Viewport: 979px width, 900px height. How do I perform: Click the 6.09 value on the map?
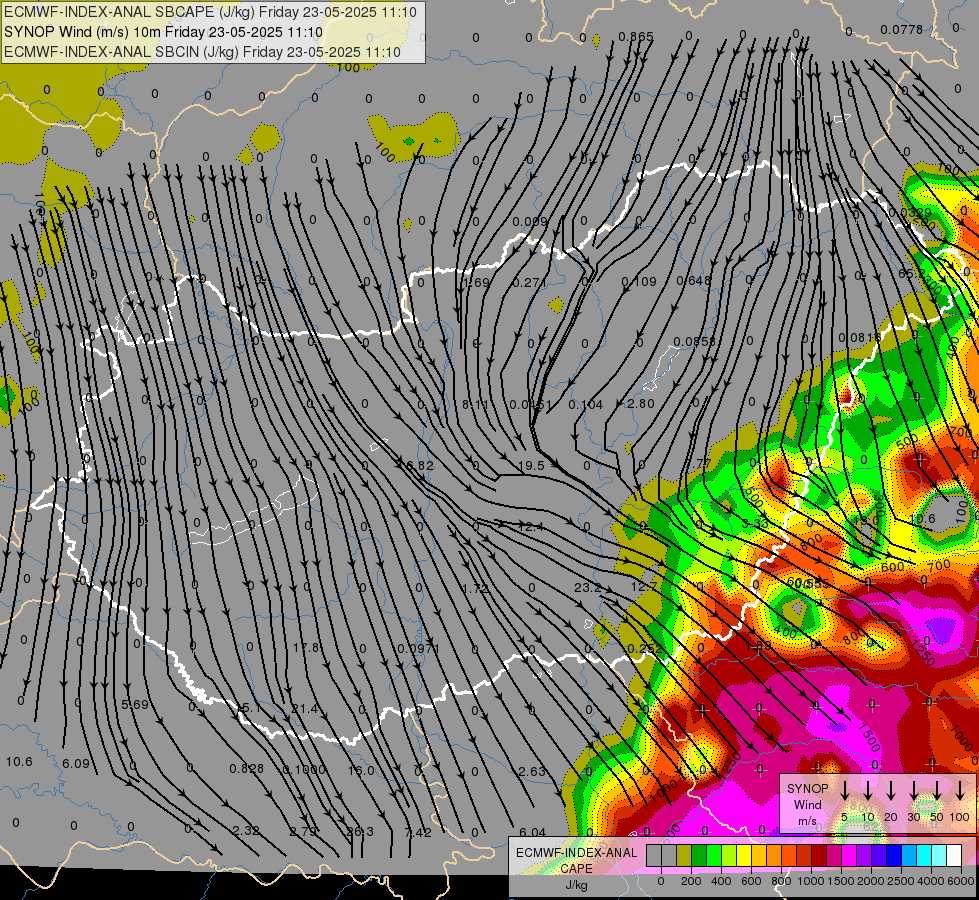76,763
